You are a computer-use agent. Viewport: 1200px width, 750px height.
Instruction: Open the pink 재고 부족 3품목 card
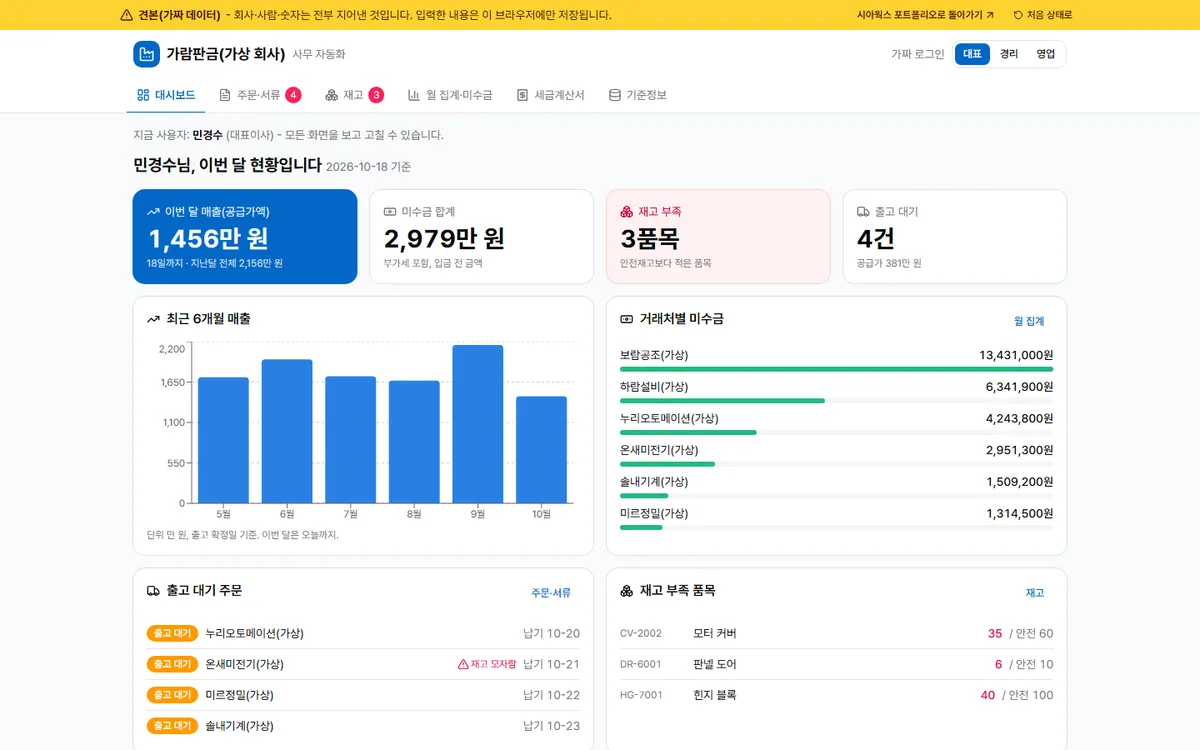(x=718, y=237)
